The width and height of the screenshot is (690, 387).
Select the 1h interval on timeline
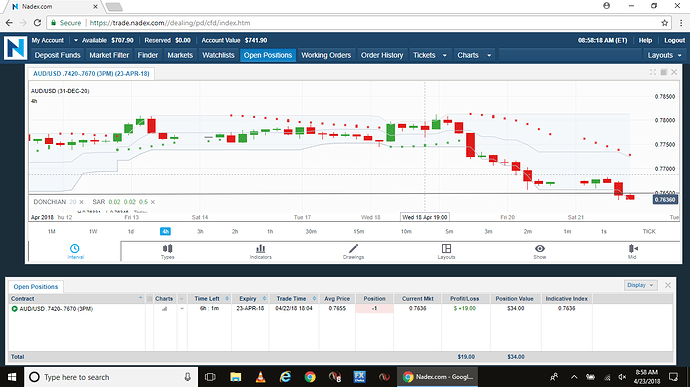pos(270,232)
